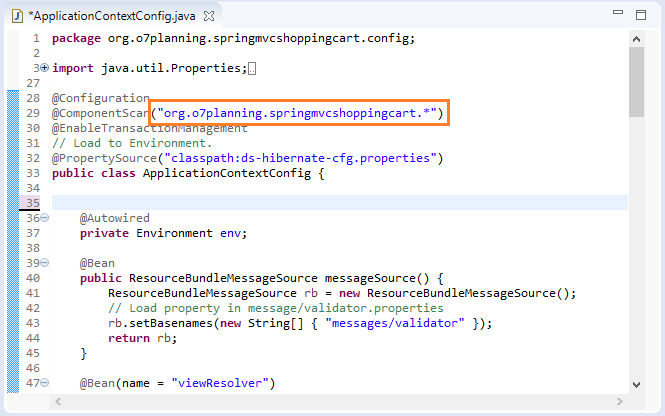
Task: Maximize the editor pane
Action: pos(641,15)
